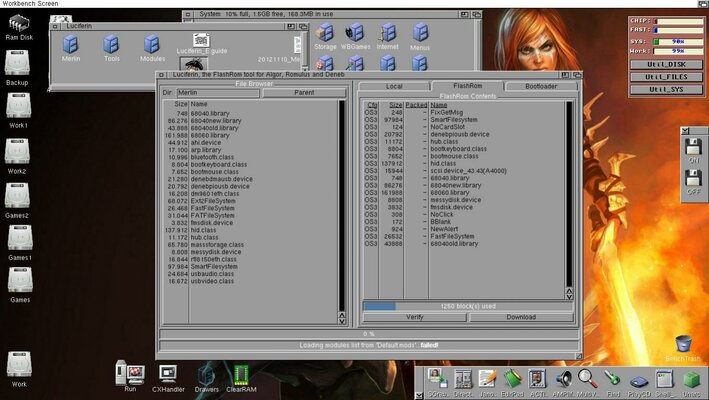Screen dimensions: 709x400
Task: Click the Util_FILES button
Action: pos(666,77)
